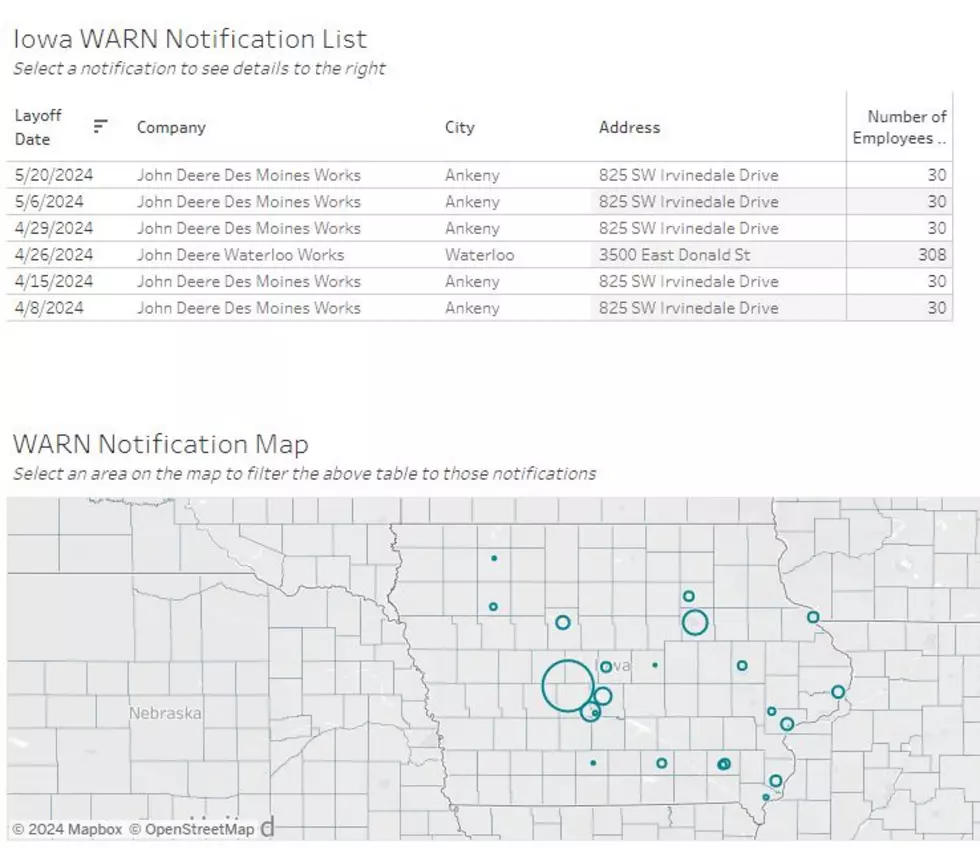Viewport: 980px width, 849px height.
Task: Click the 3500 East Donald St address
Action: tap(674, 255)
